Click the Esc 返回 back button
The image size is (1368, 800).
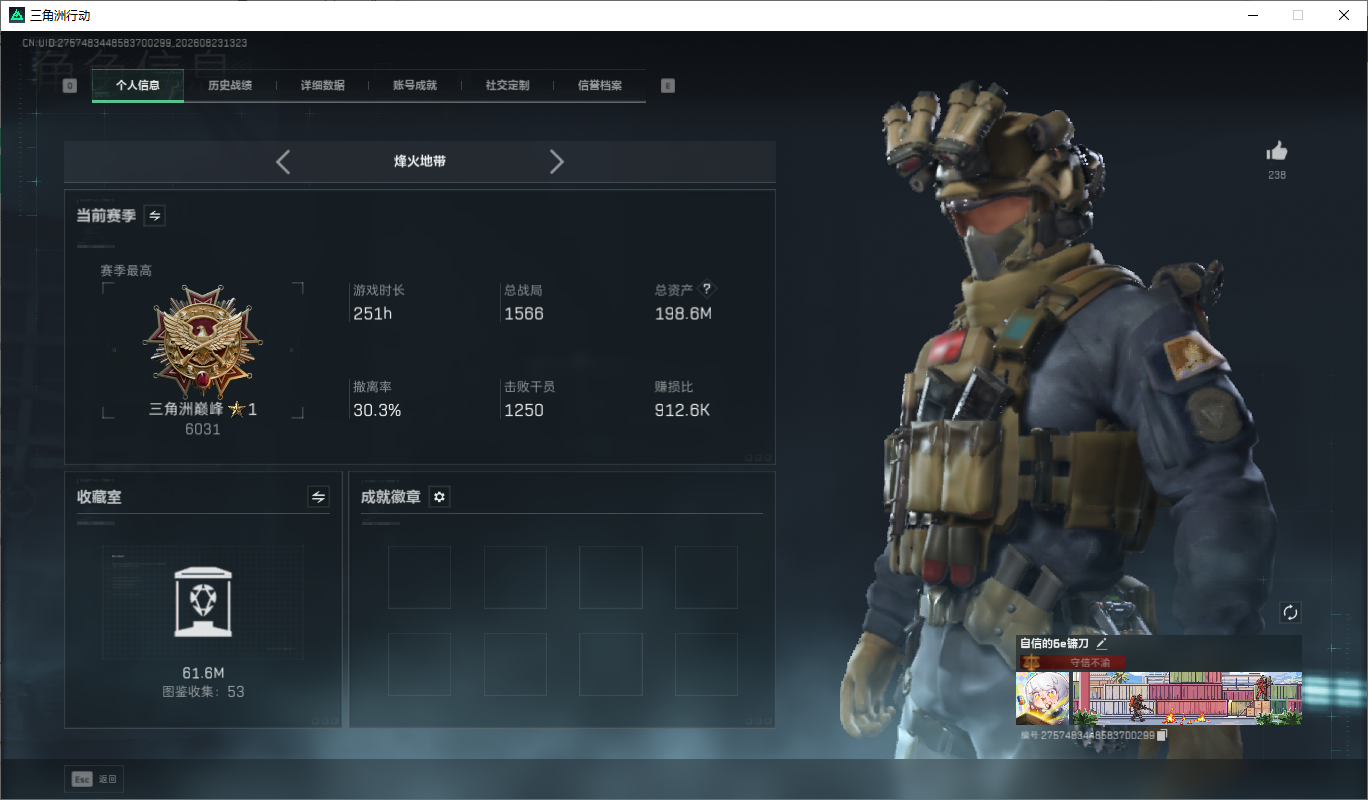click(94, 779)
